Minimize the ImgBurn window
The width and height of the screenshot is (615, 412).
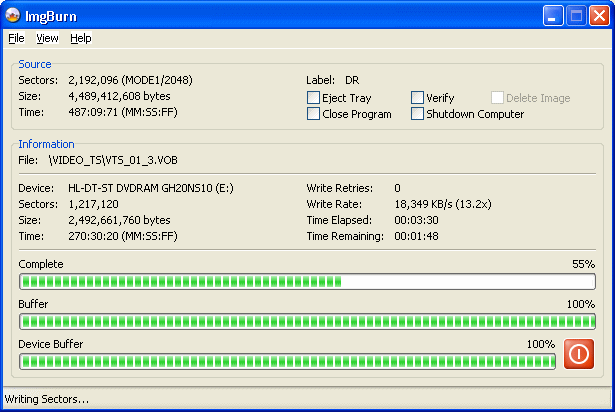(x=553, y=16)
